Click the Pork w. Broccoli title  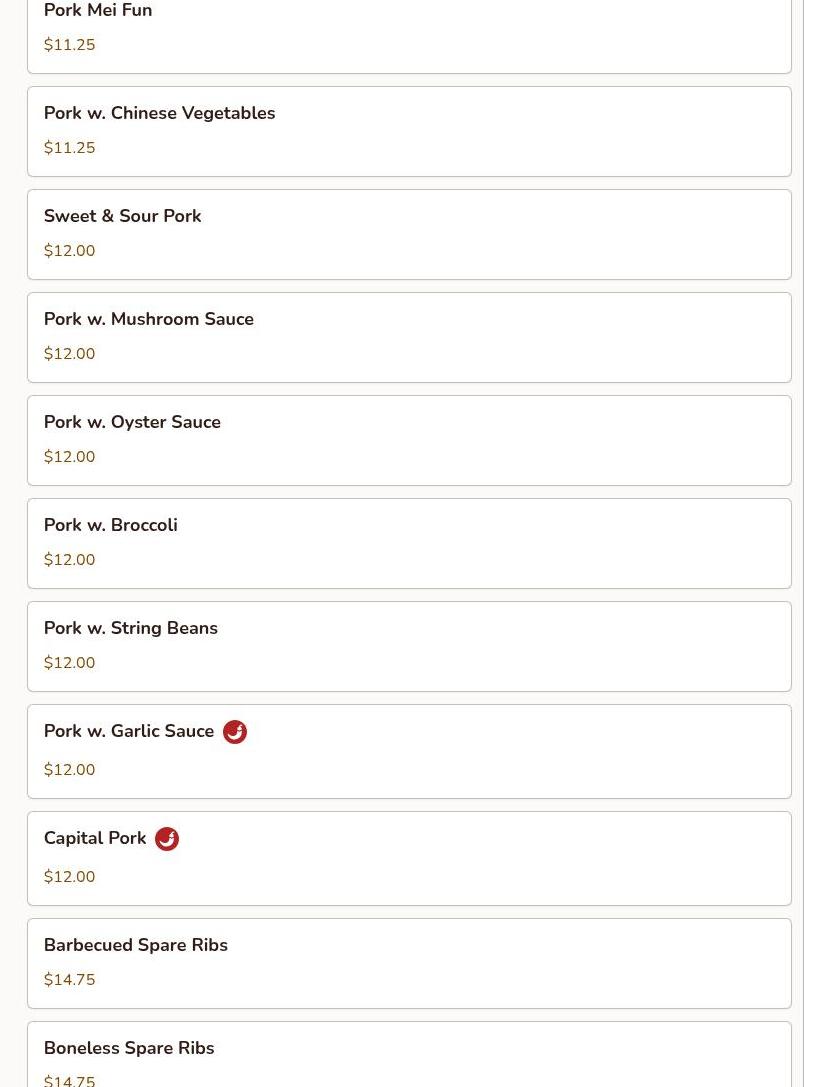click(111, 525)
